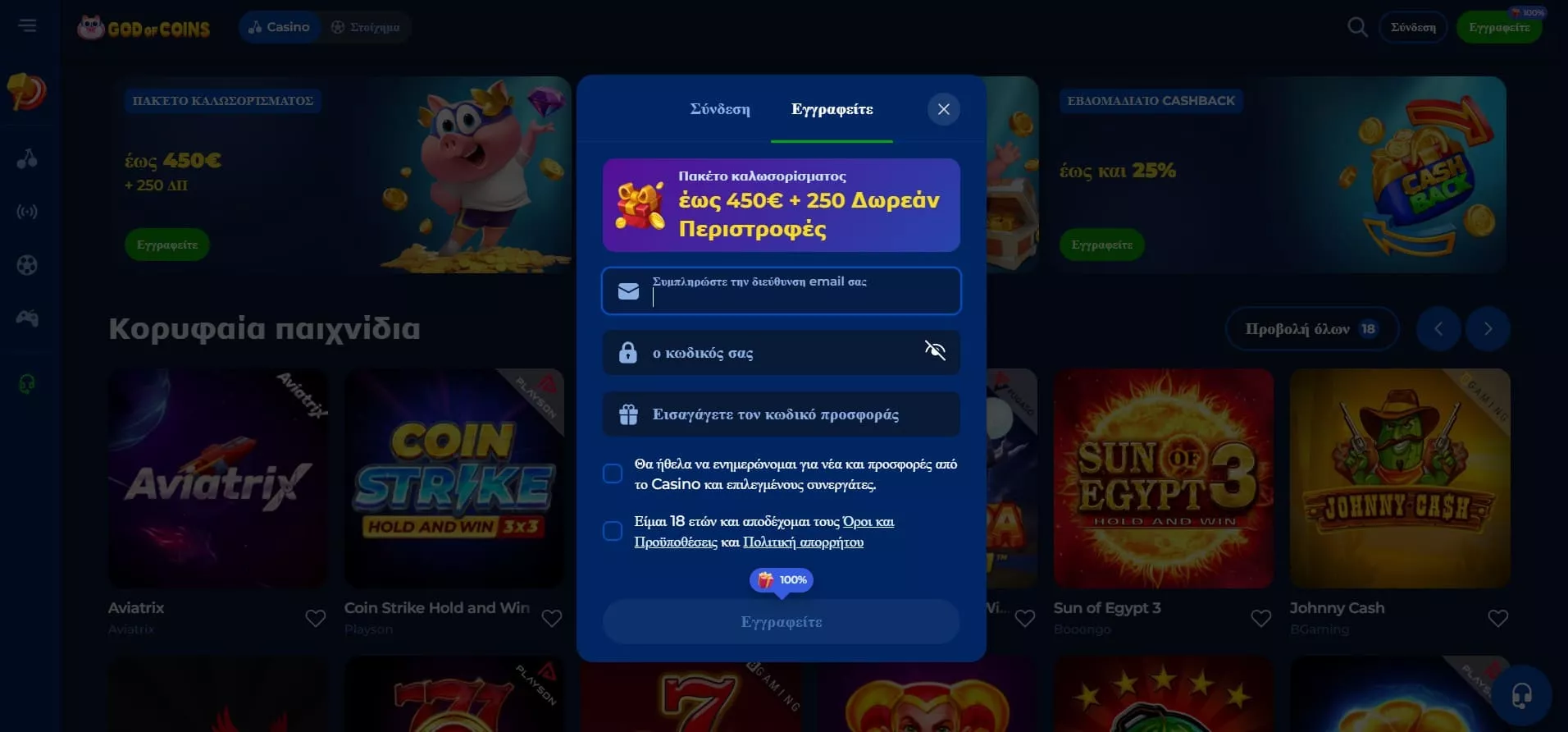Open the hamburger menu icon
The width and height of the screenshot is (1568, 732).
28,26
